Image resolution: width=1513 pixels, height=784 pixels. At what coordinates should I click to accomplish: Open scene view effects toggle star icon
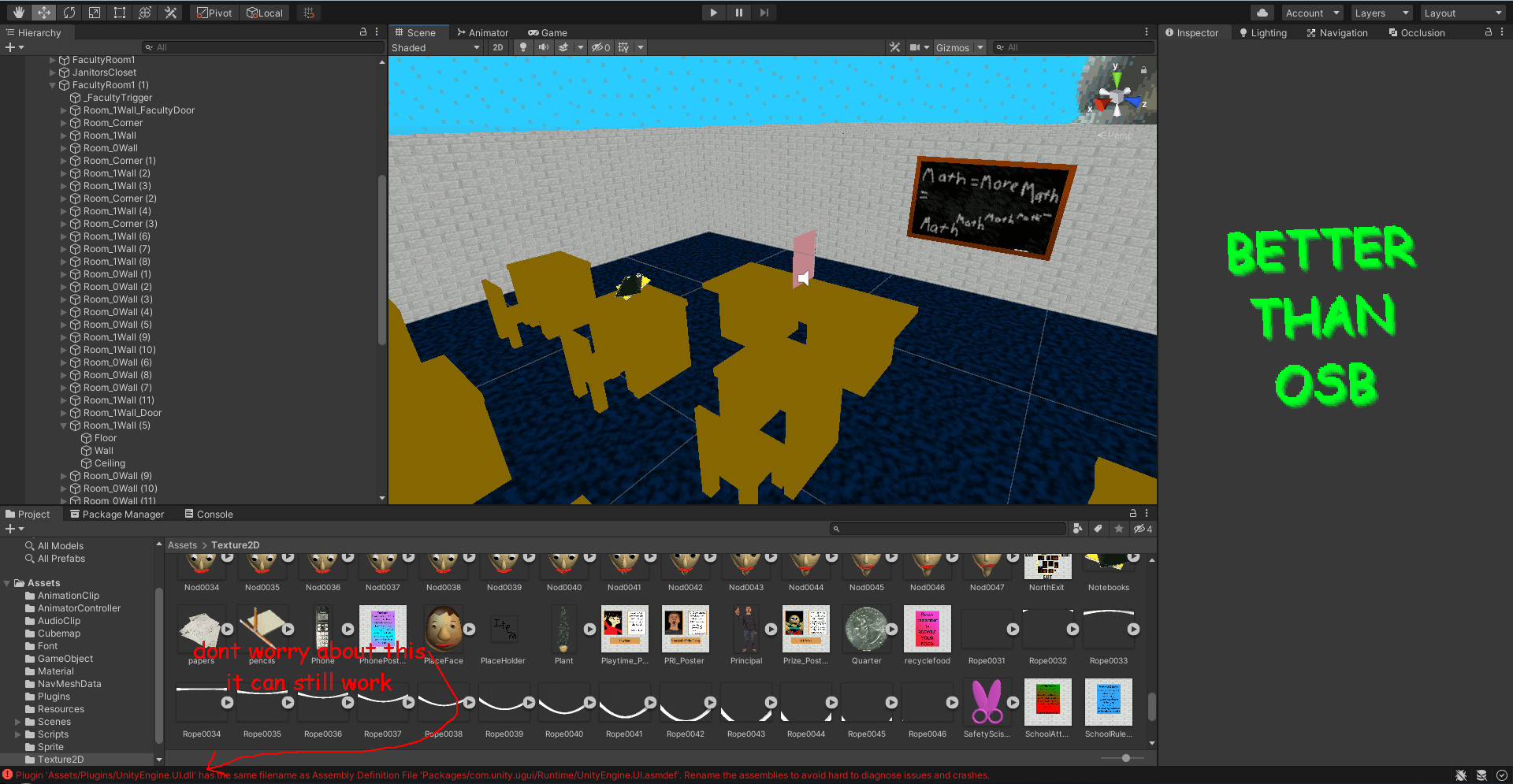[x=563, y=47]
